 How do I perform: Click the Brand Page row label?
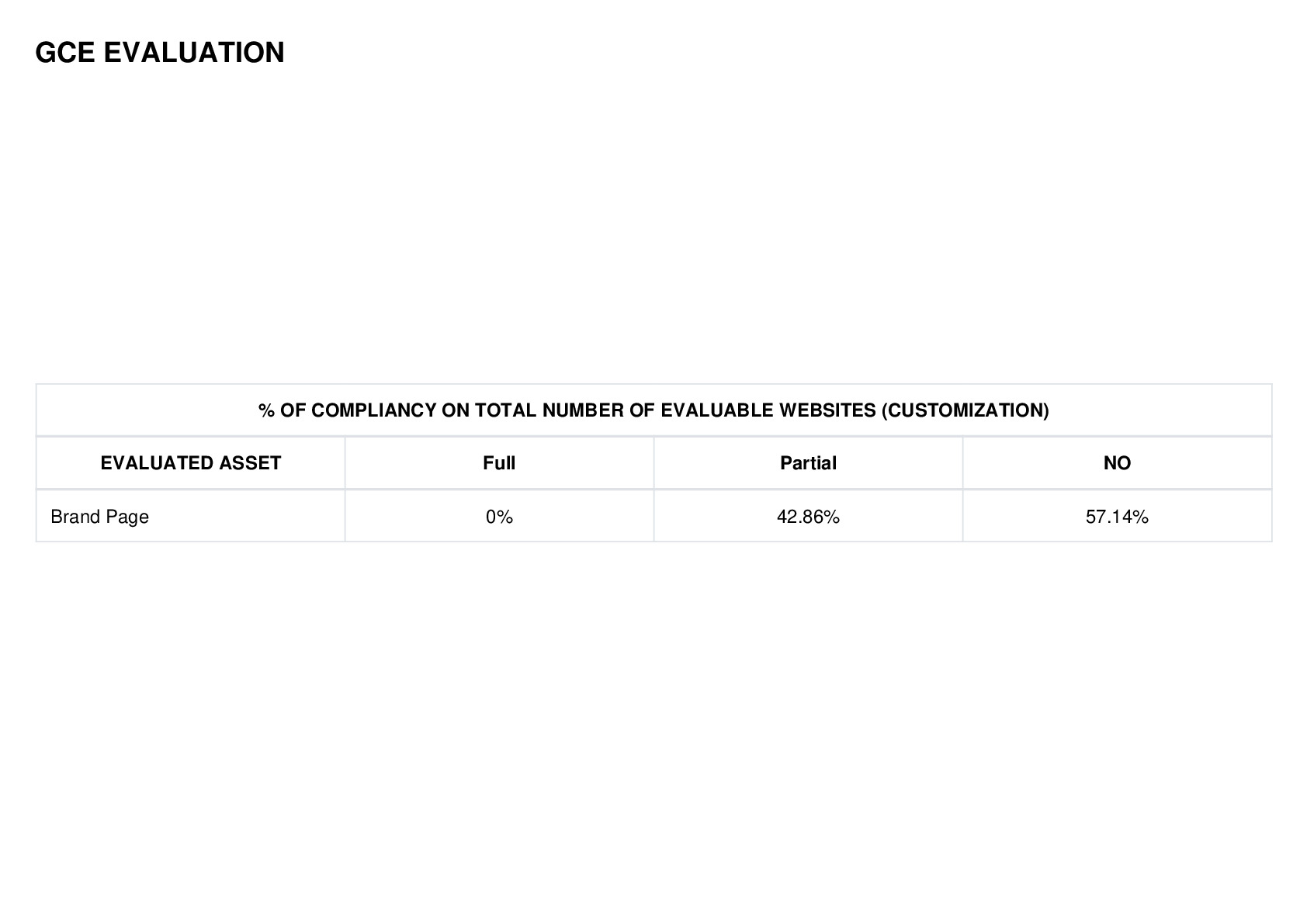click(x=99, y=517)
